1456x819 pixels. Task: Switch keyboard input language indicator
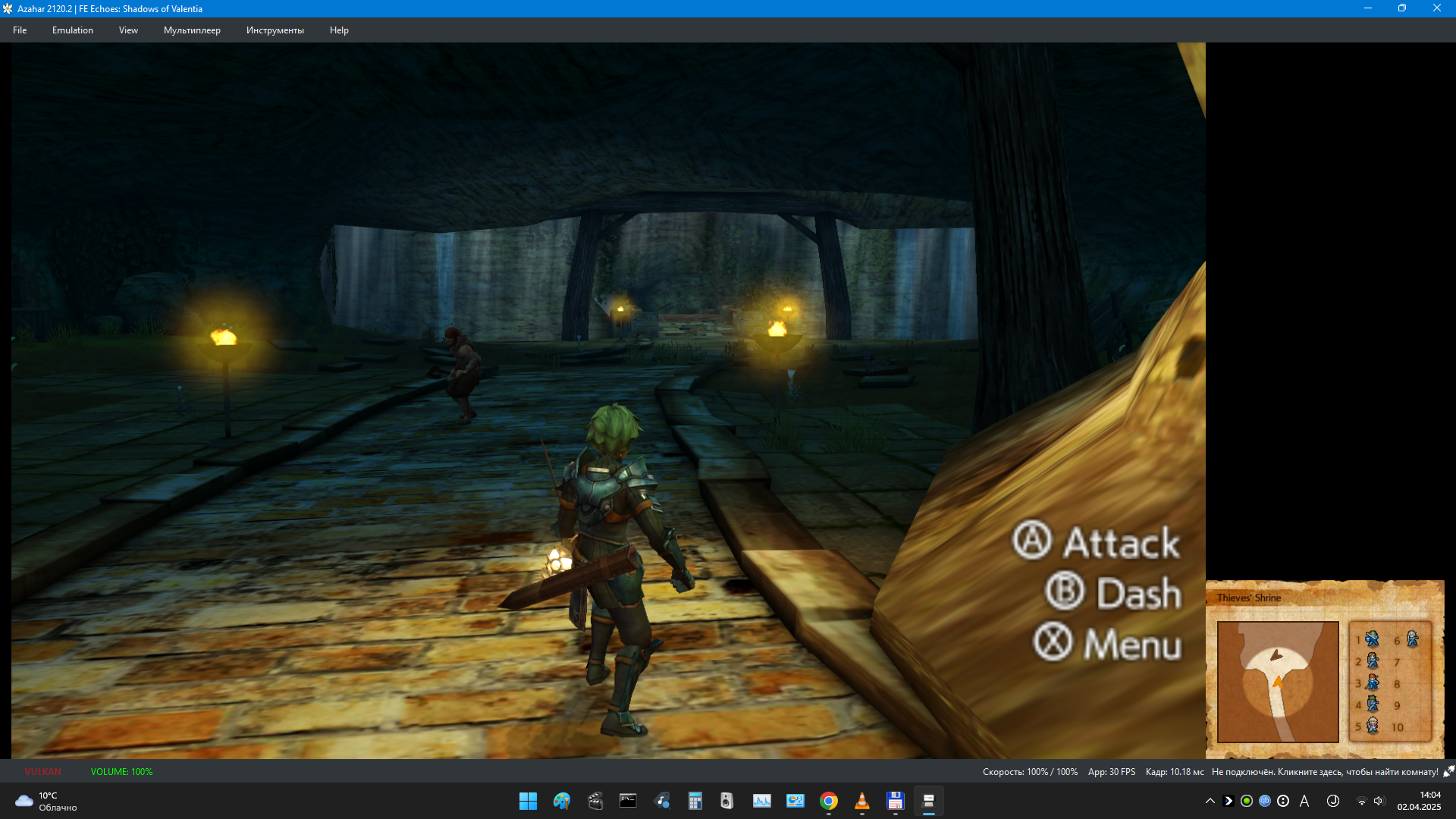pos(1304,801)
